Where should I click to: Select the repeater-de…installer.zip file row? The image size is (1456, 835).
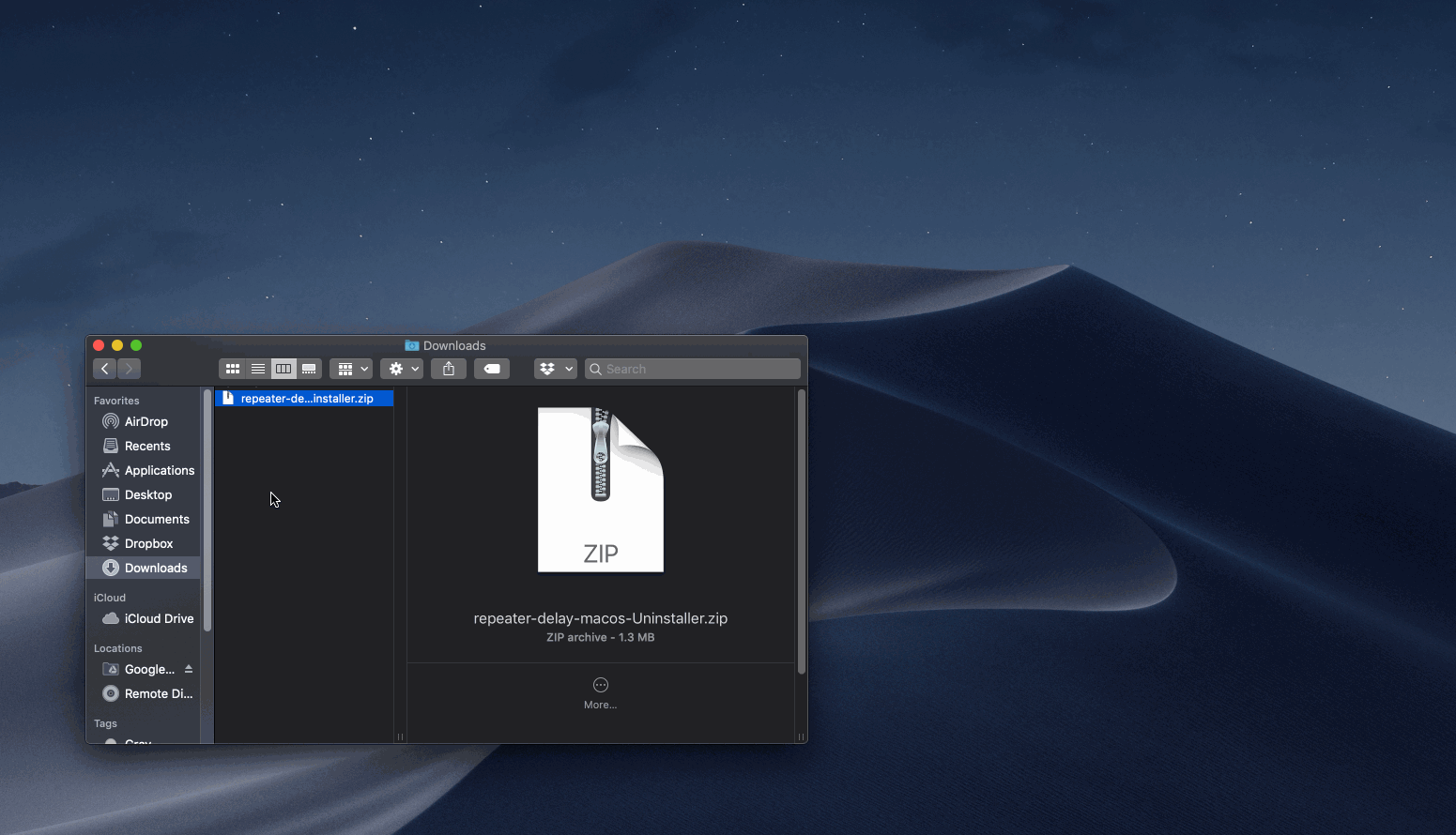coord(304,399)
